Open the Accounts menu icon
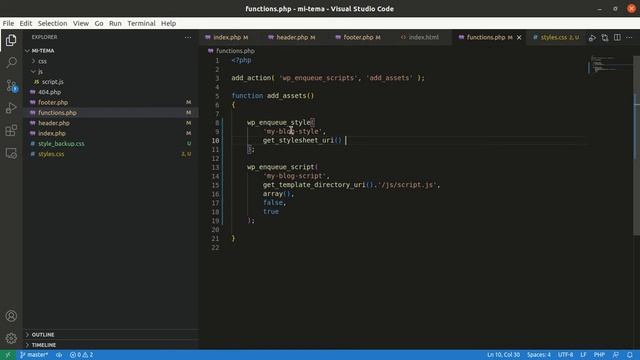The image size is (640, 360). [11, 316]
